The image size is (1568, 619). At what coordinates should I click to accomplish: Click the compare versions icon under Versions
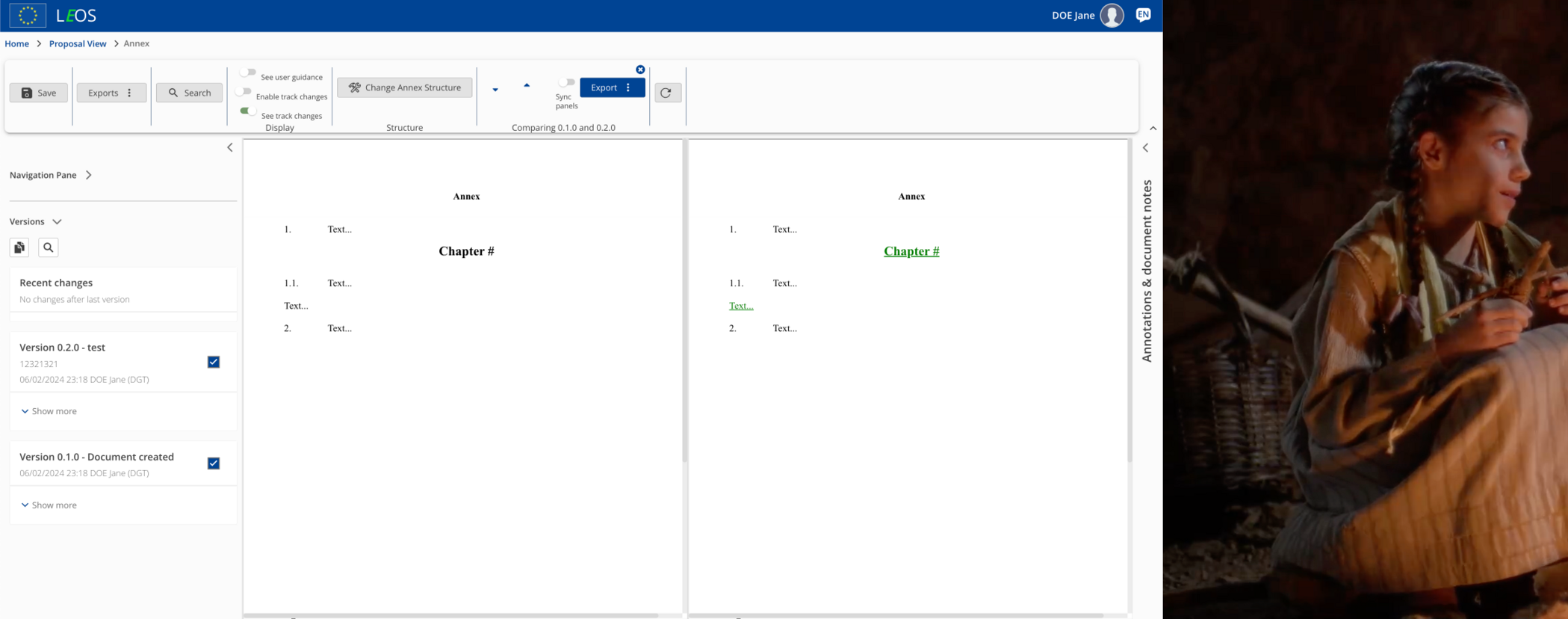click(x=19, y=247)
